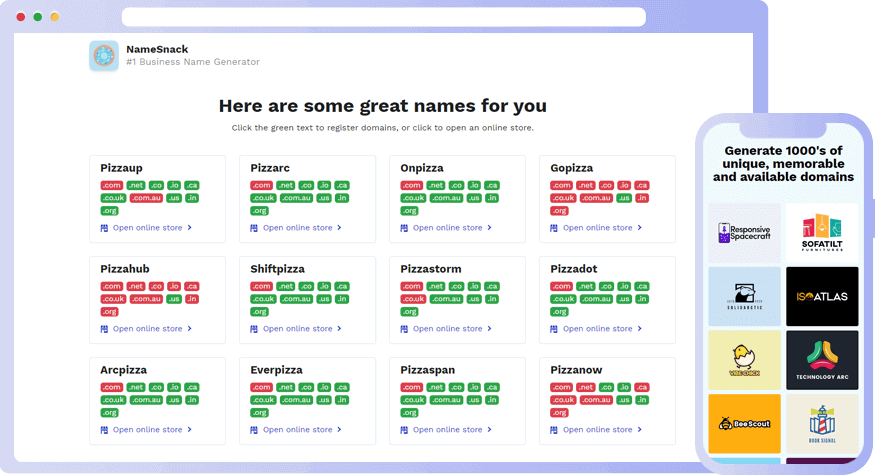Click the chevron arrow after Pizzaspan's store link
This screenshot has width=876, height=475.
489,430
